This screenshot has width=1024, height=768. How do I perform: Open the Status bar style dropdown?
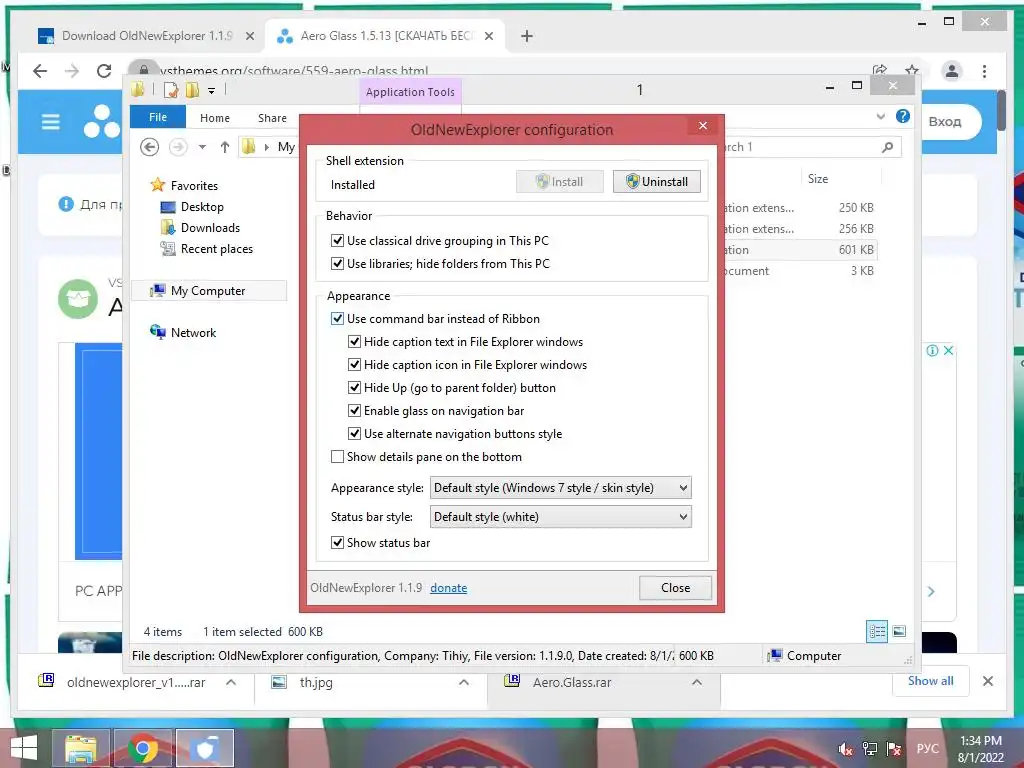click(x=560, y=517)
